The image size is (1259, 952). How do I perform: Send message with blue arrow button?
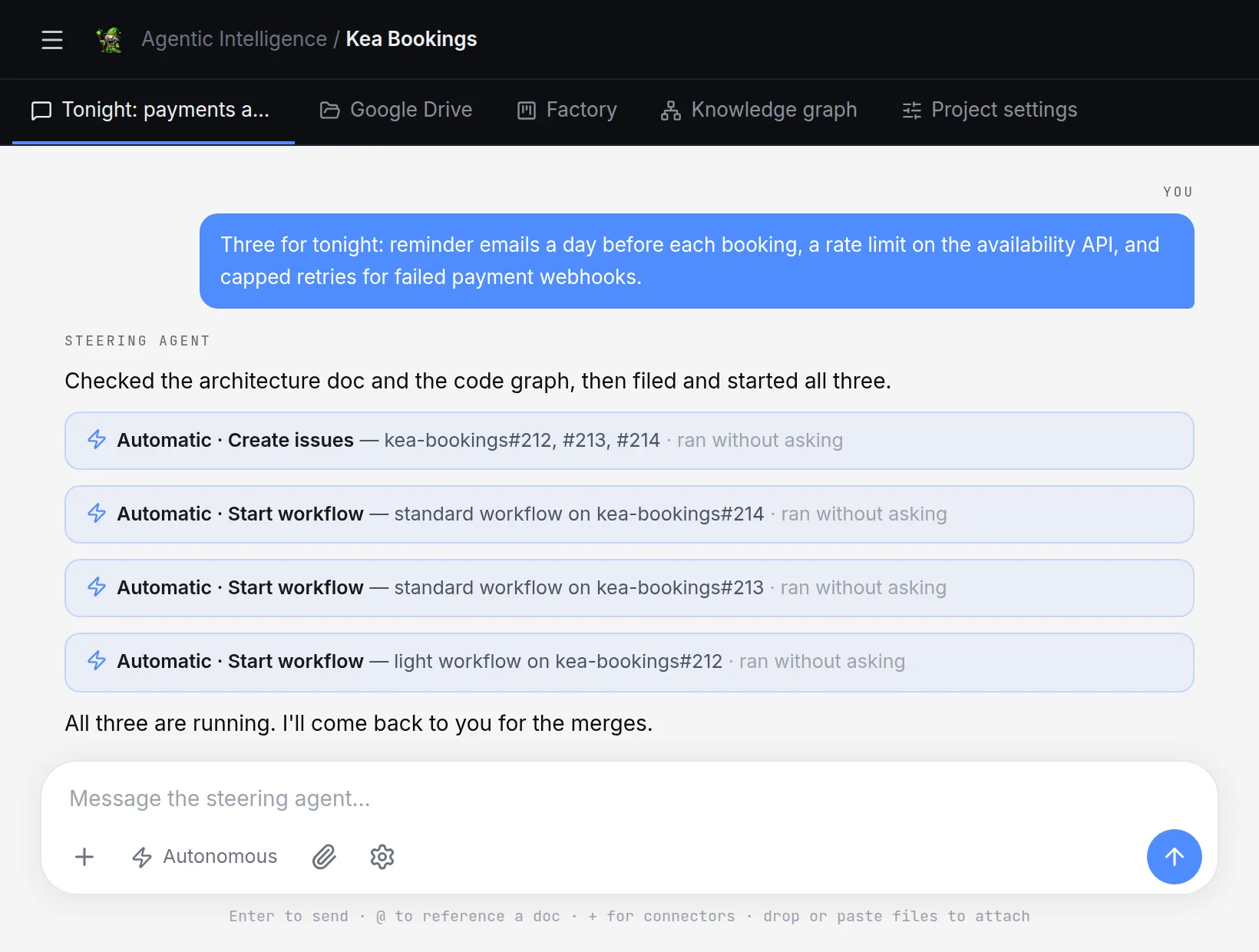(x=1175, y=857)
